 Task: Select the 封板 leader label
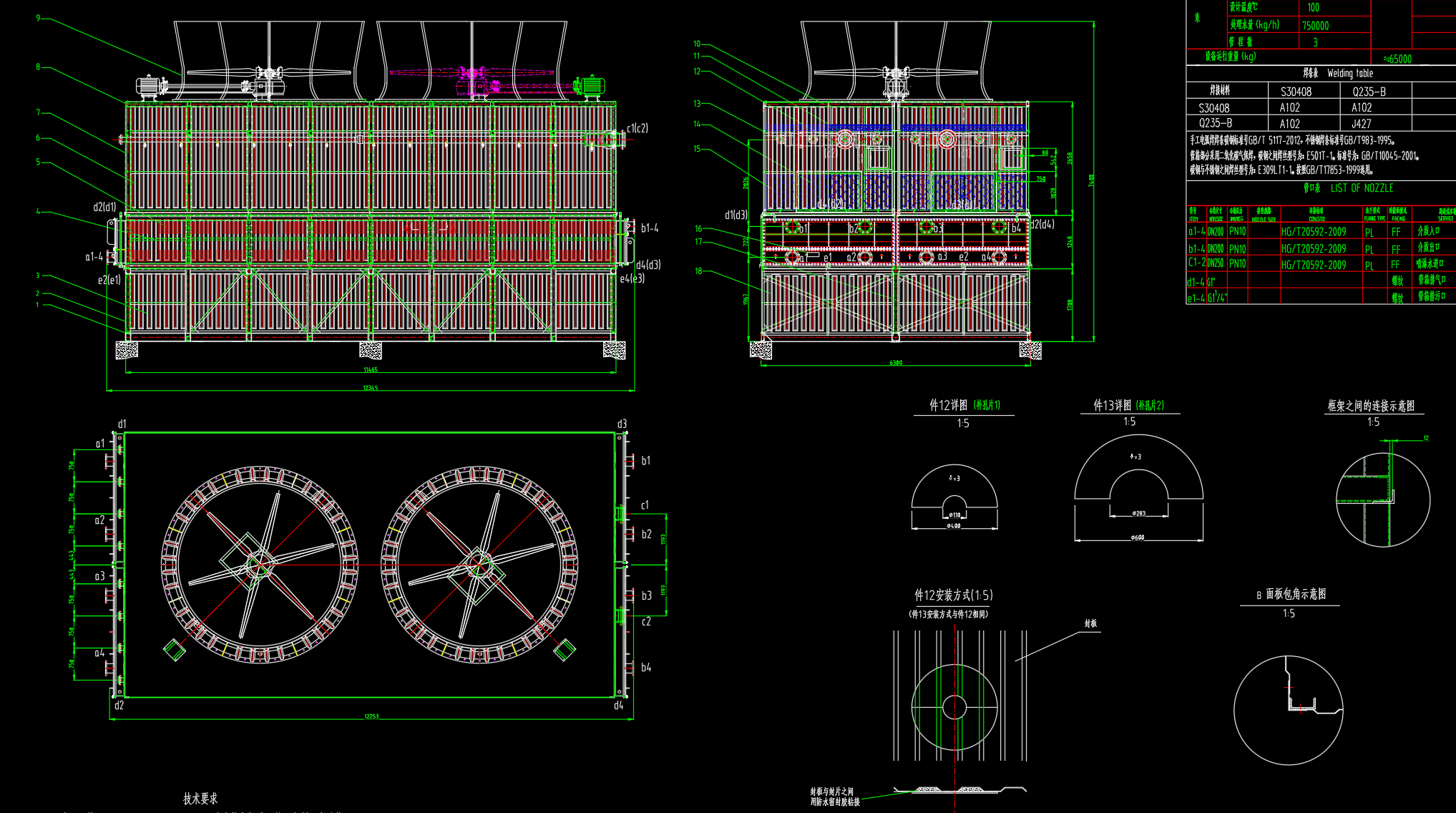[1090, 624]
